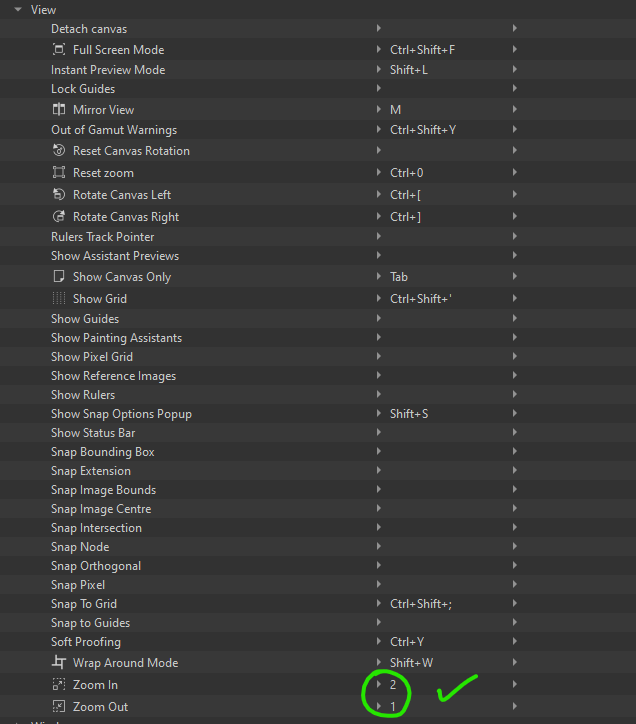Screen dimensions: 636x724
Task: Click the Mirror View icon
Action: [x=59, y=109]
